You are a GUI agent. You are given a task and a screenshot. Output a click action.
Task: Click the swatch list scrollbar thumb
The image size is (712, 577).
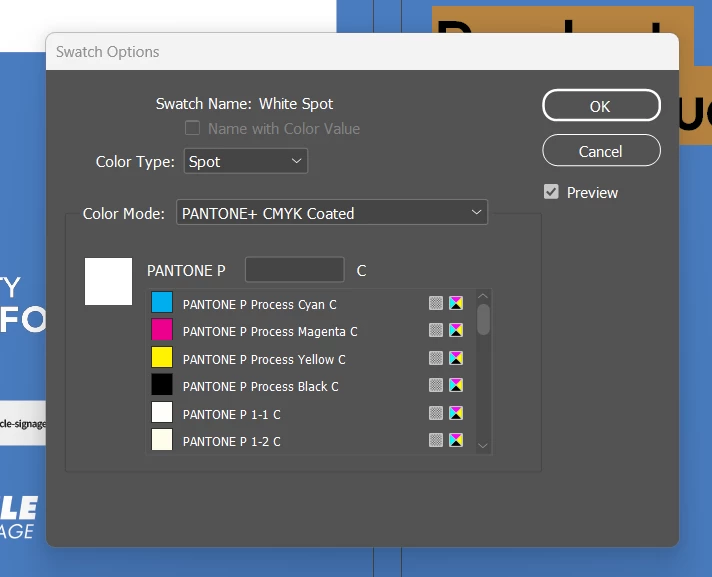[x=484, y=319]
